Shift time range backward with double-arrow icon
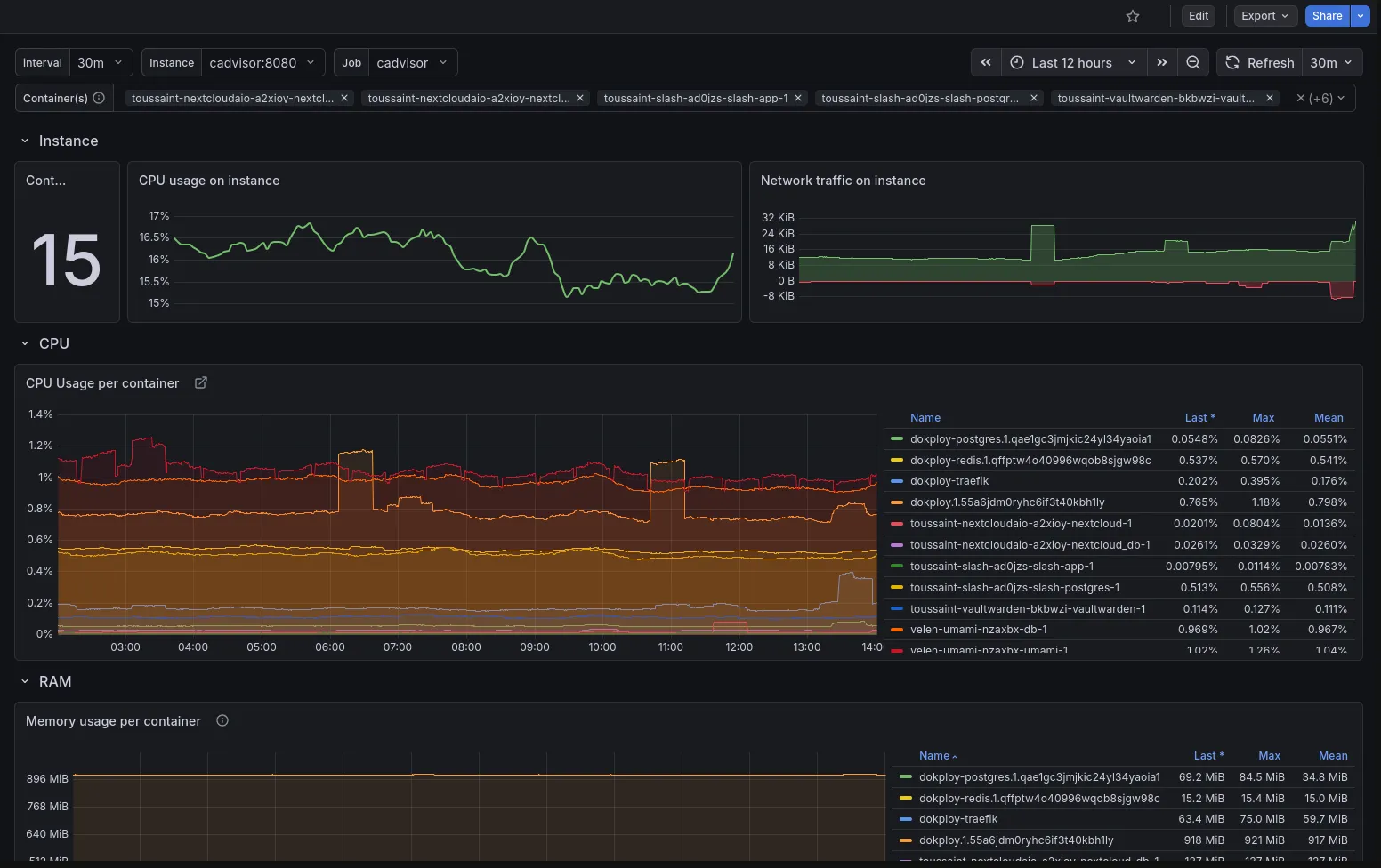The image size is (1381, 868). click(985, 62)
